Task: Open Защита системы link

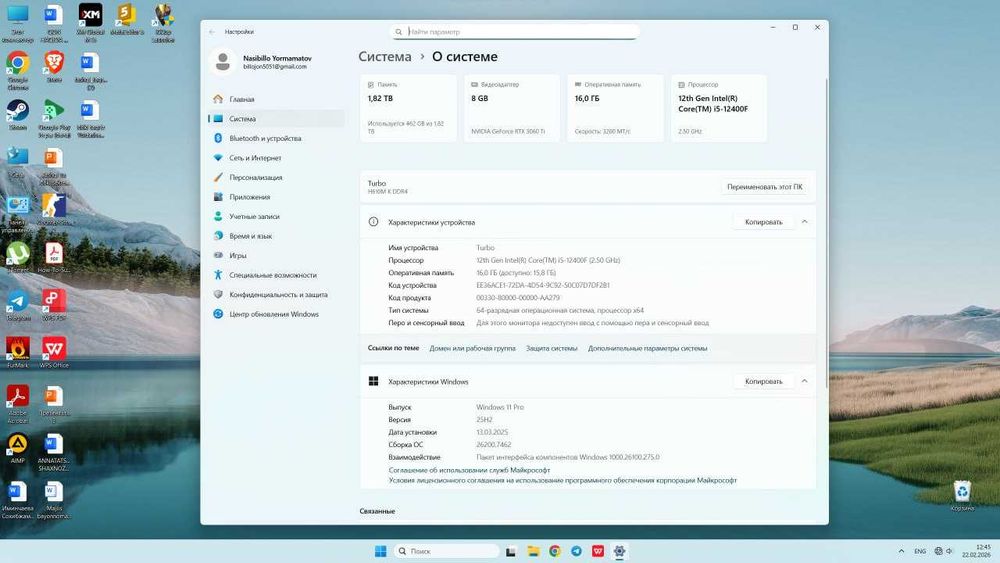Action: pyautogui.click(x=551, y=348)
